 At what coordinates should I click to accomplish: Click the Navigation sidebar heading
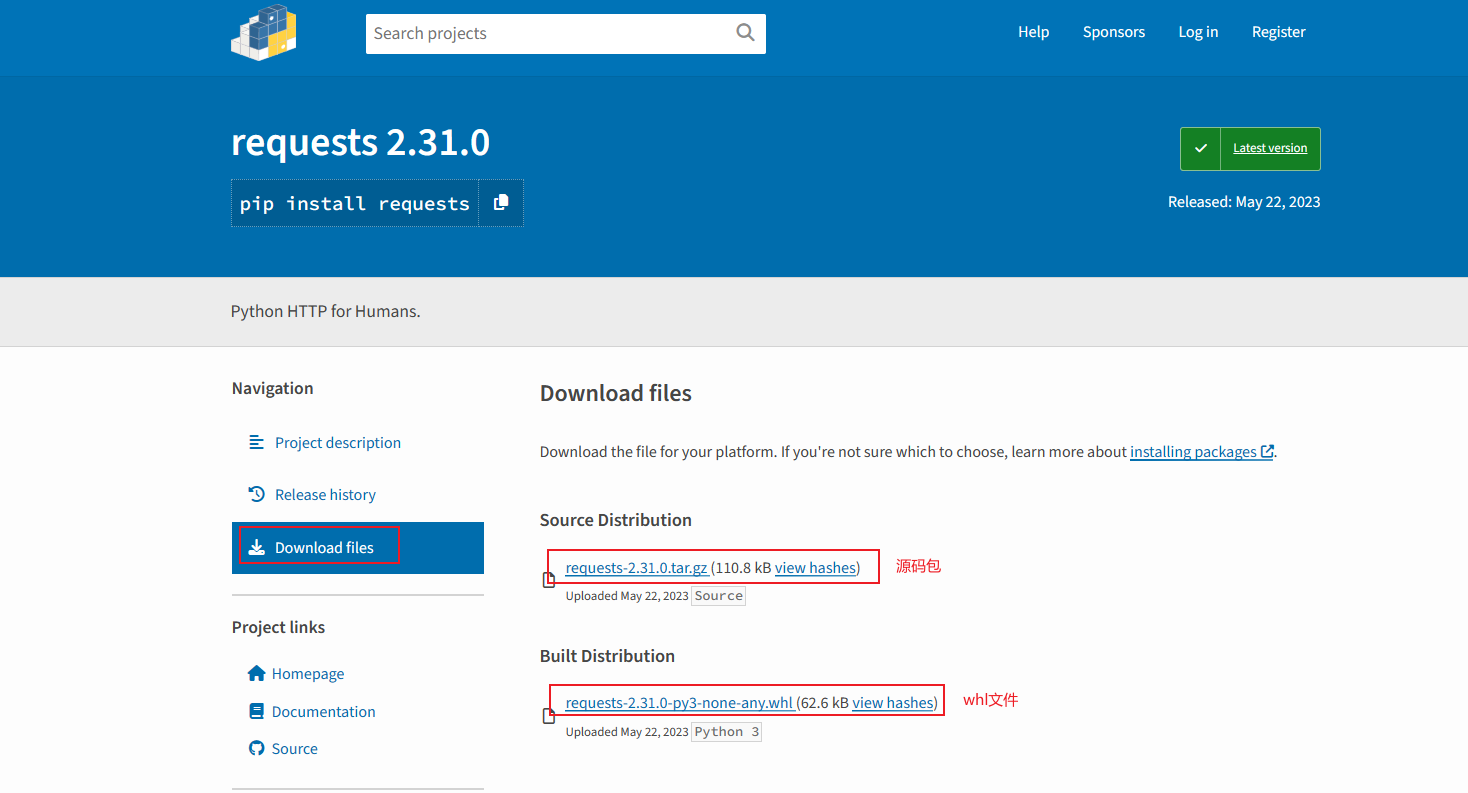tap(273, 388)
